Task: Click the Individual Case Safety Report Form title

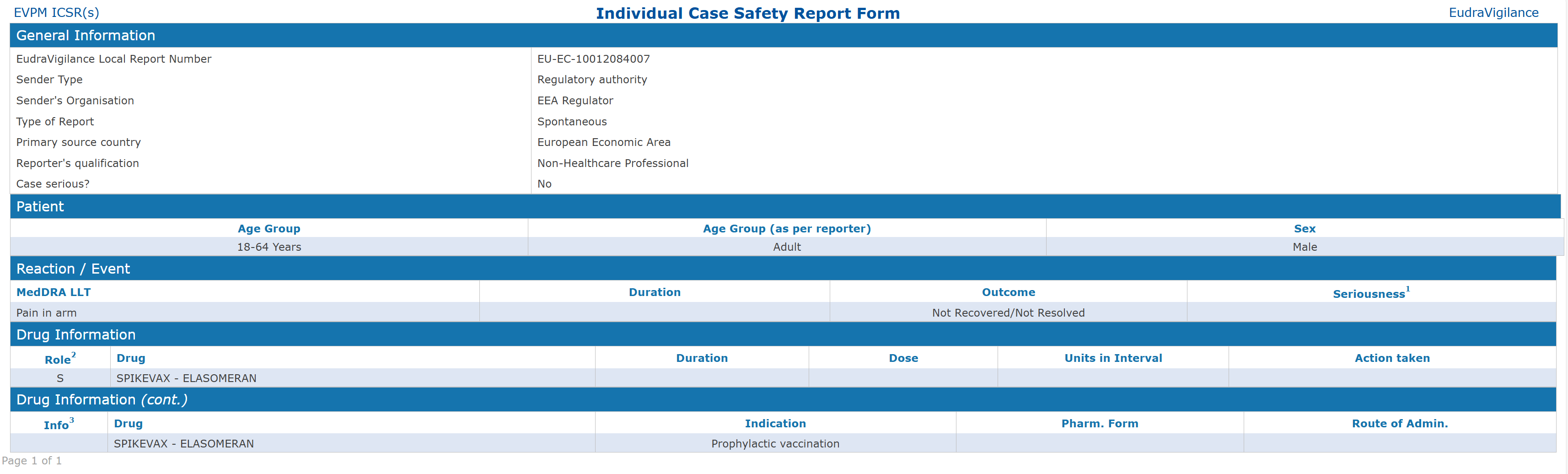Action: (x=747, y=13)
